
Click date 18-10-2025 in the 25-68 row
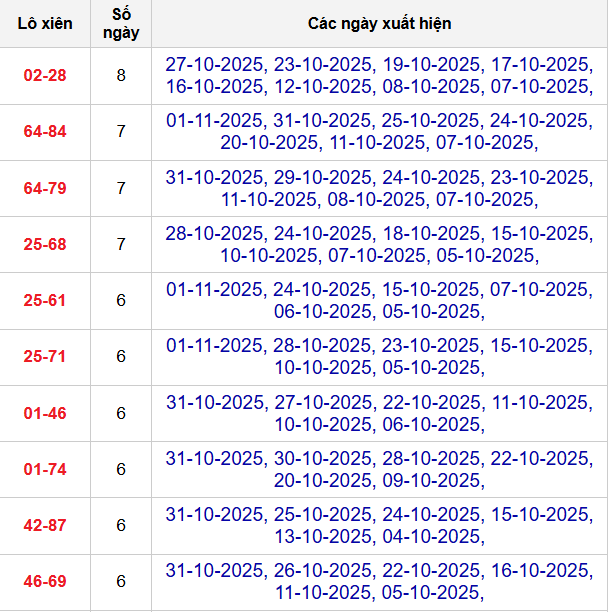pos(430,233)
